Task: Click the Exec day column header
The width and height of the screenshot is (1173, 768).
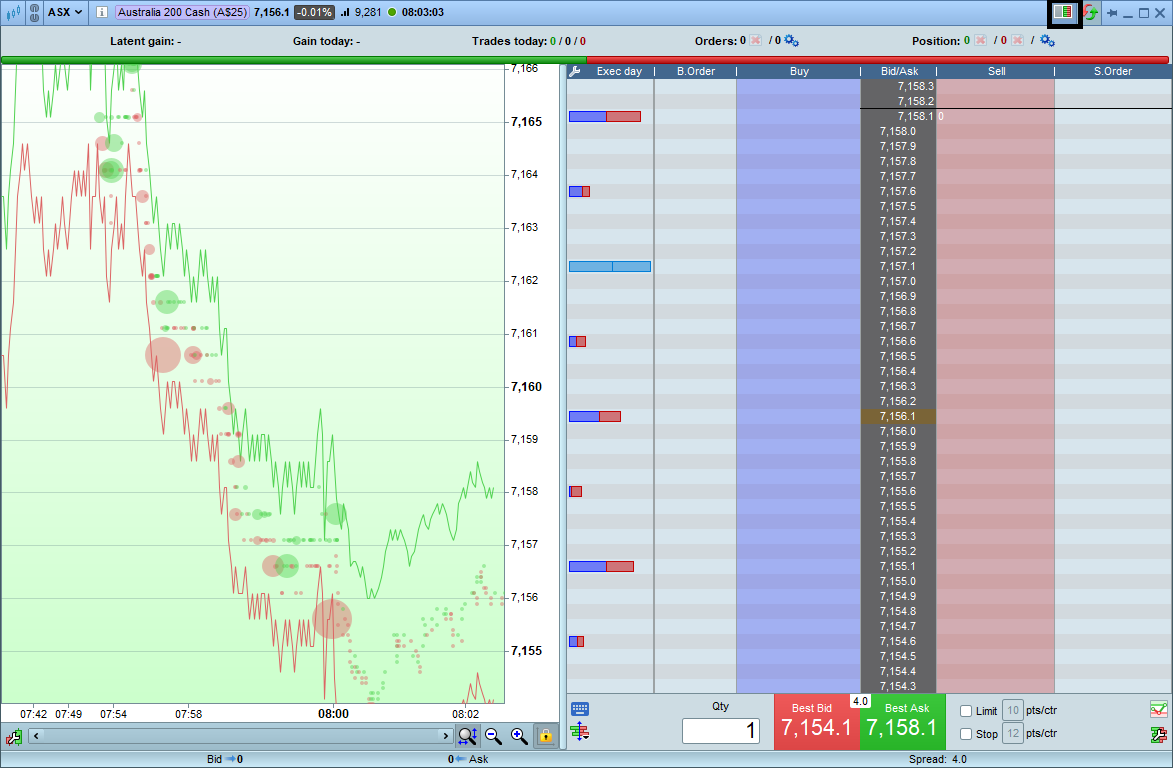Action: 619,71
